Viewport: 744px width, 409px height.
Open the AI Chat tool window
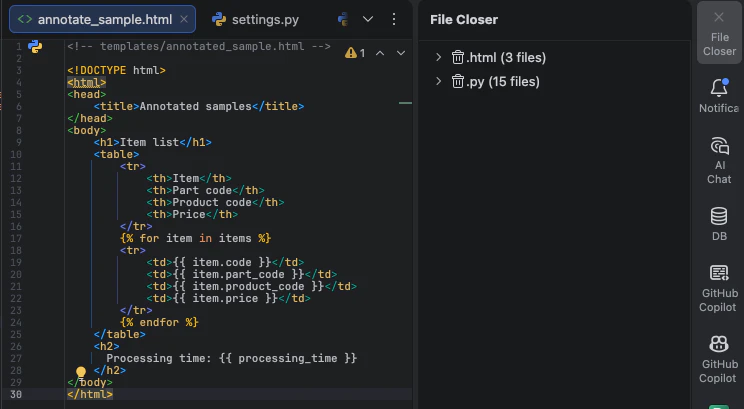(719, 160)
